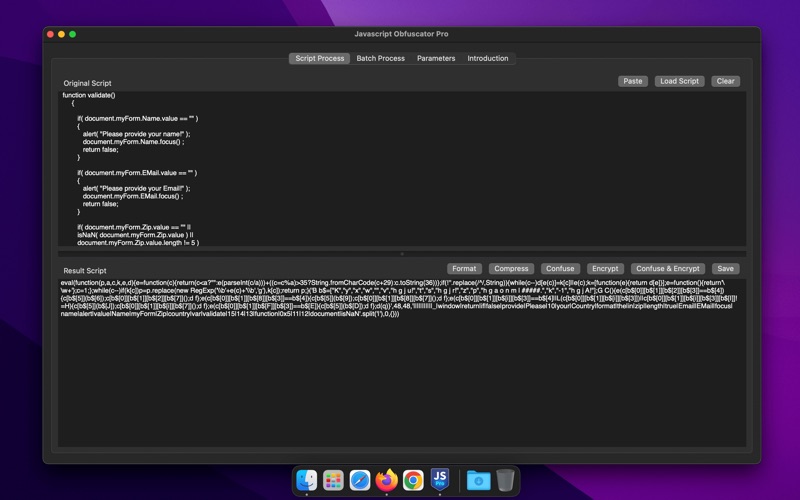Click the 'document.myForm.Name.focus()' line
The image size is (800, 500).
coord(133,142)
